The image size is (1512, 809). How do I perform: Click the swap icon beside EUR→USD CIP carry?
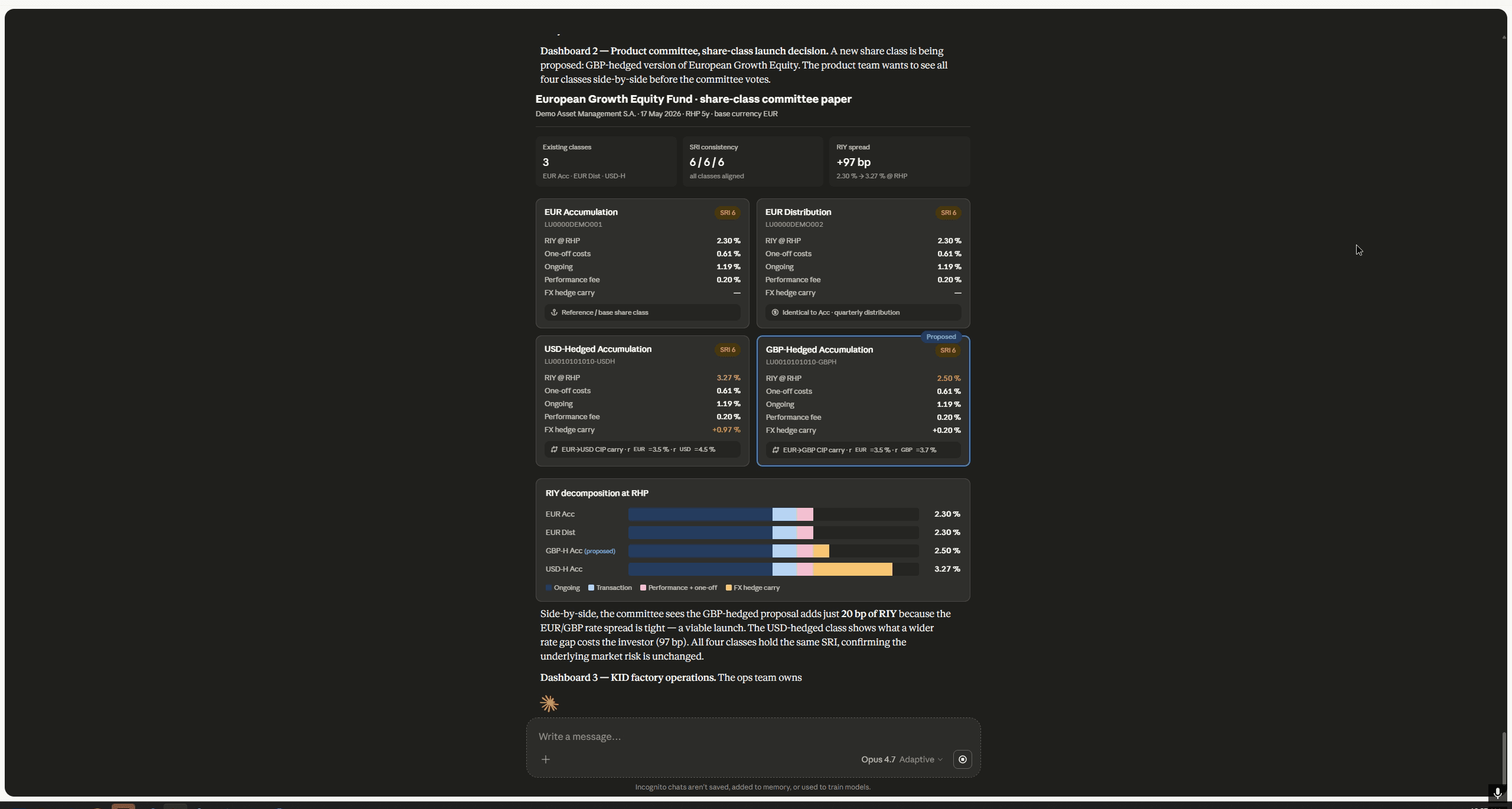(x=554, y=449)
